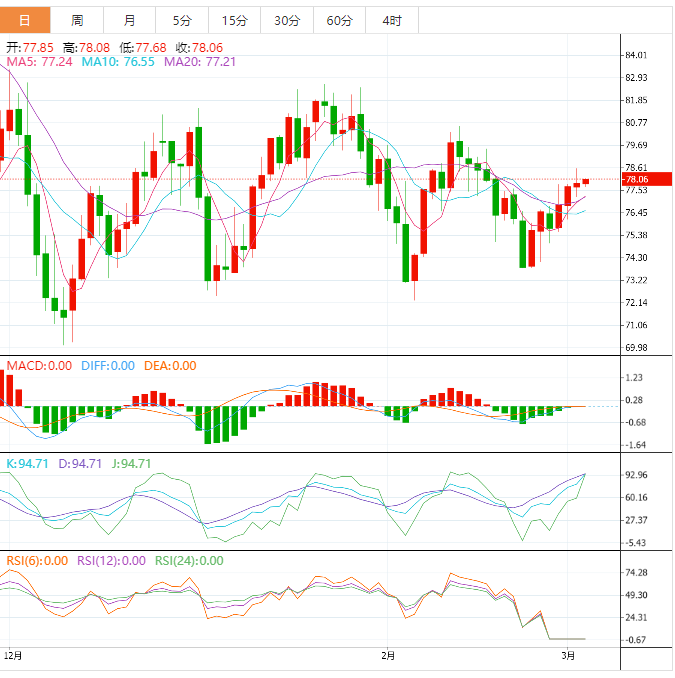Select the 60分 timeframe tab

pos(339,20)
